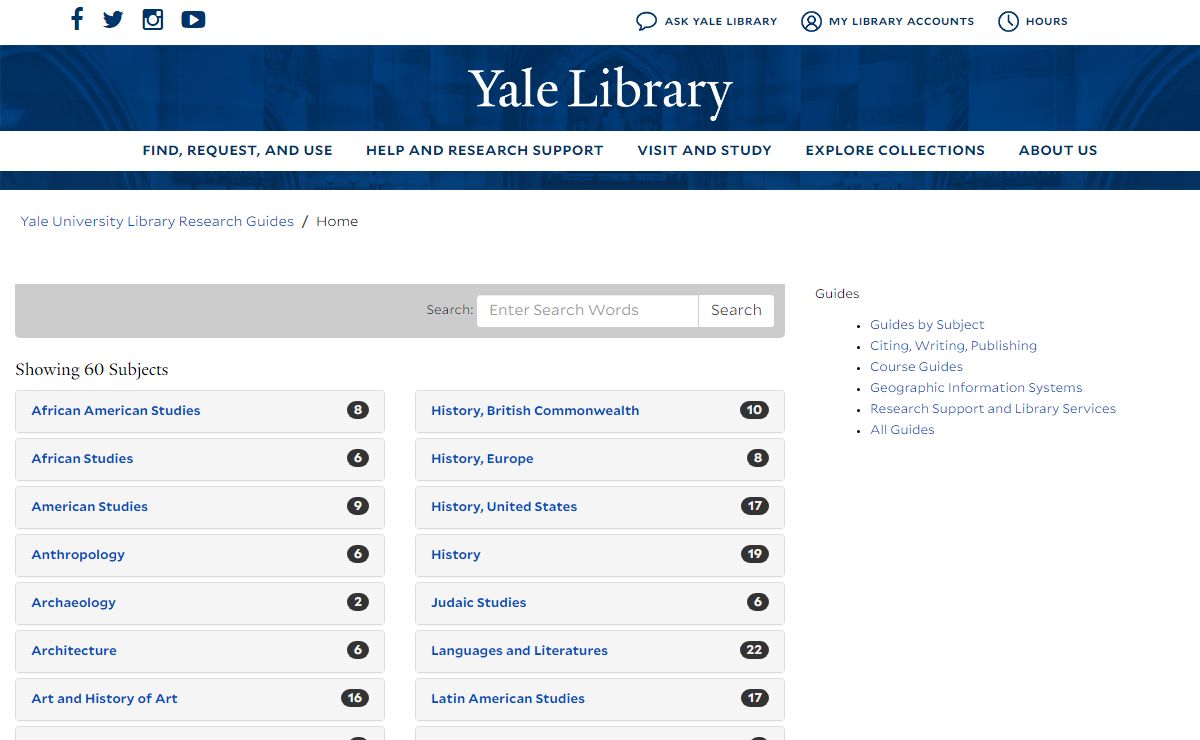
Task: Expand the Judaic Studies subject
Action: (600, 603)
